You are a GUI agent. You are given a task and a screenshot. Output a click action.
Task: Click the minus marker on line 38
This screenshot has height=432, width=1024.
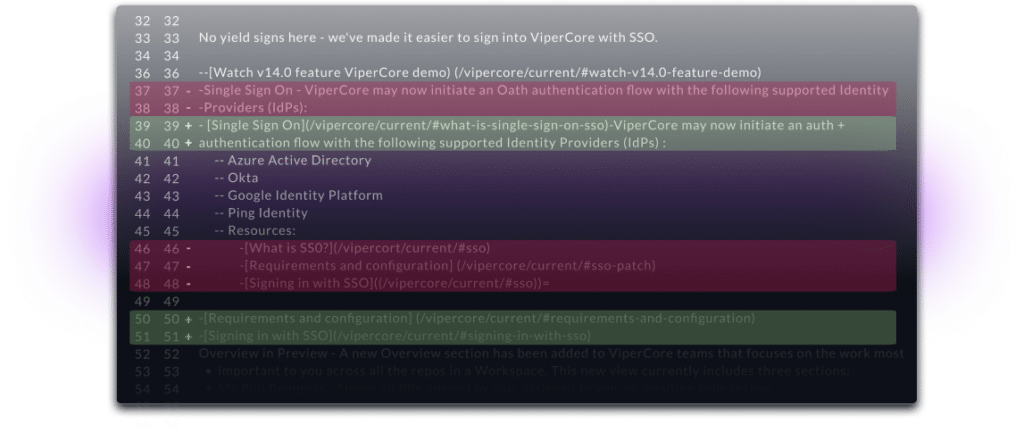[189, 108]
